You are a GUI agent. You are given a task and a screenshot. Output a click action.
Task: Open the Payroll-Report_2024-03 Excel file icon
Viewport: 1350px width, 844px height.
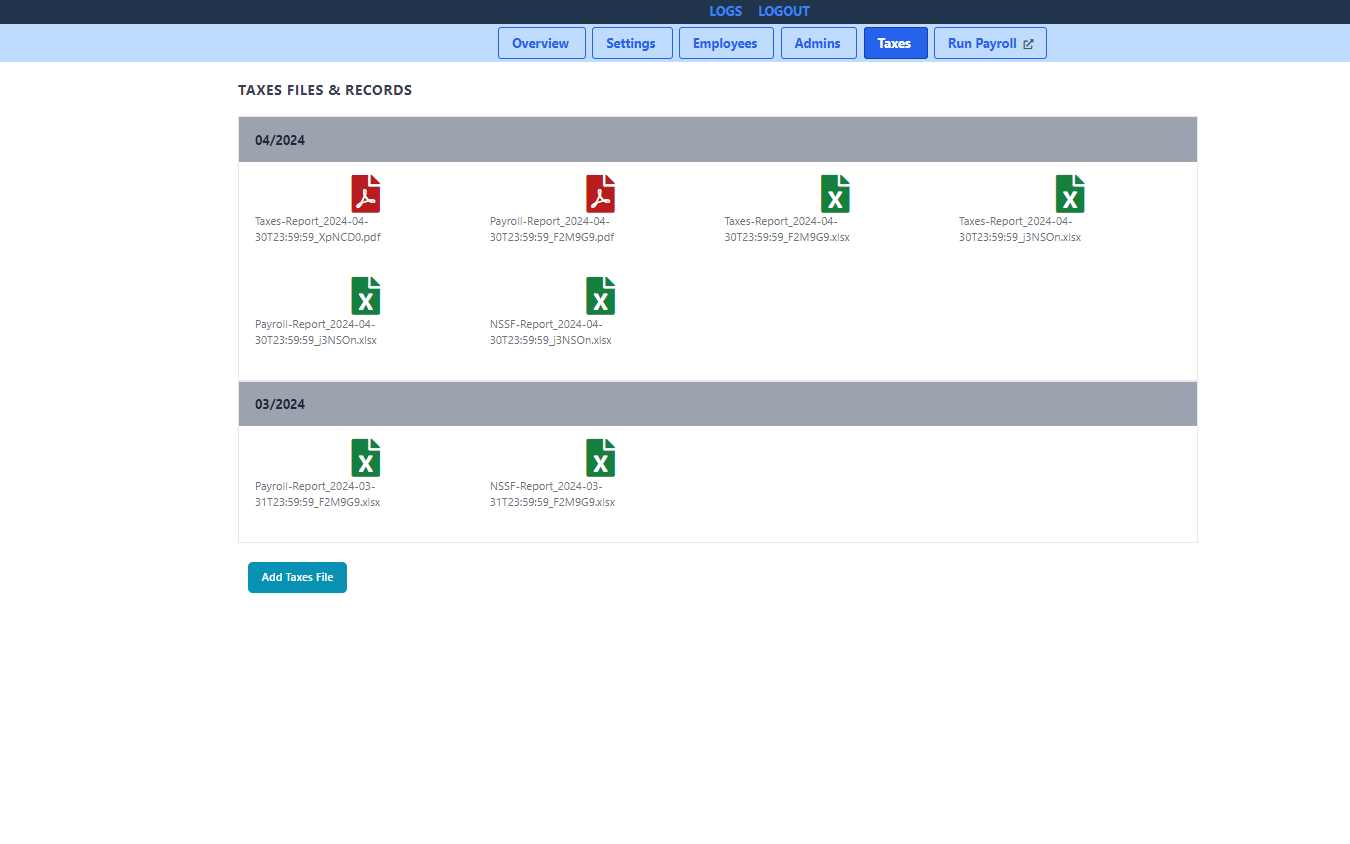(x=366, y=458)
